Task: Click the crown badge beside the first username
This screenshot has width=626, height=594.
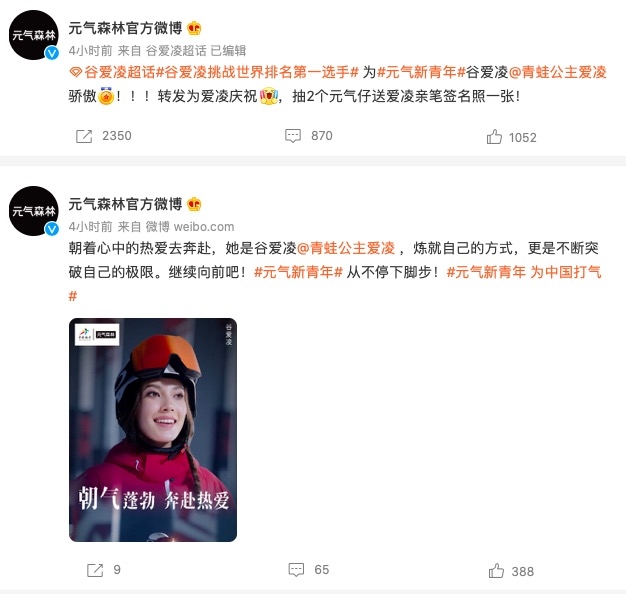Action: pyautogui.click(x=194, y=28)
